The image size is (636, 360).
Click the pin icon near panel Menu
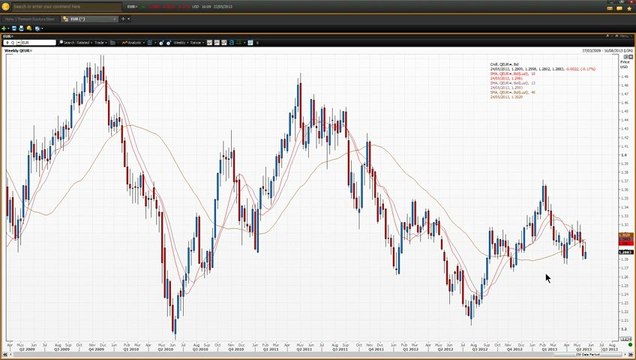pyautogui.click(x=608, y=36)
